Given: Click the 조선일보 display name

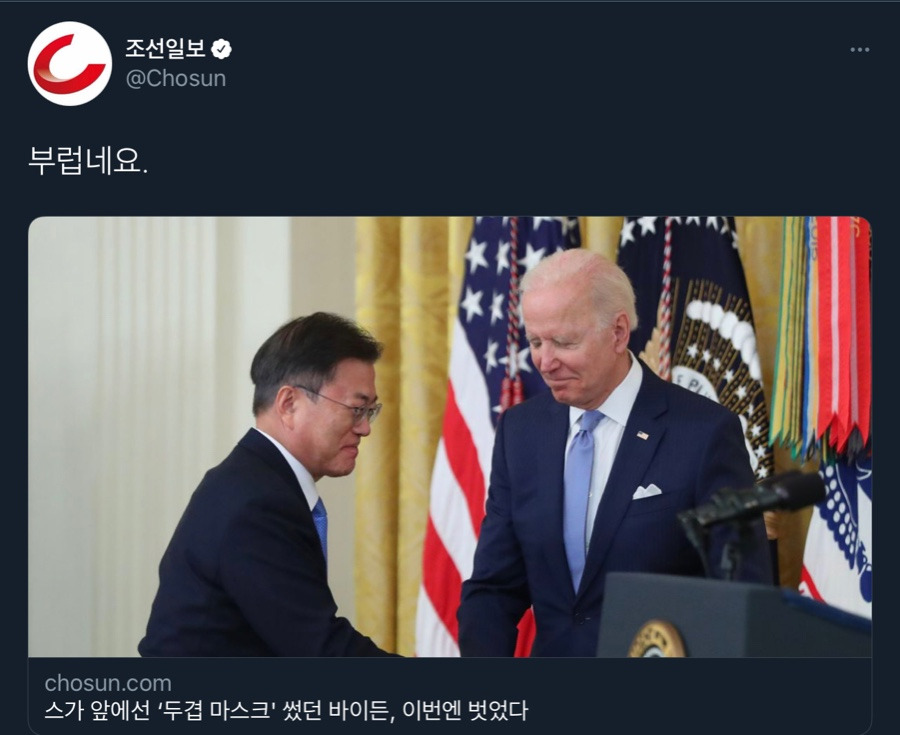Looking at the screenshot, I should [165, 49].
